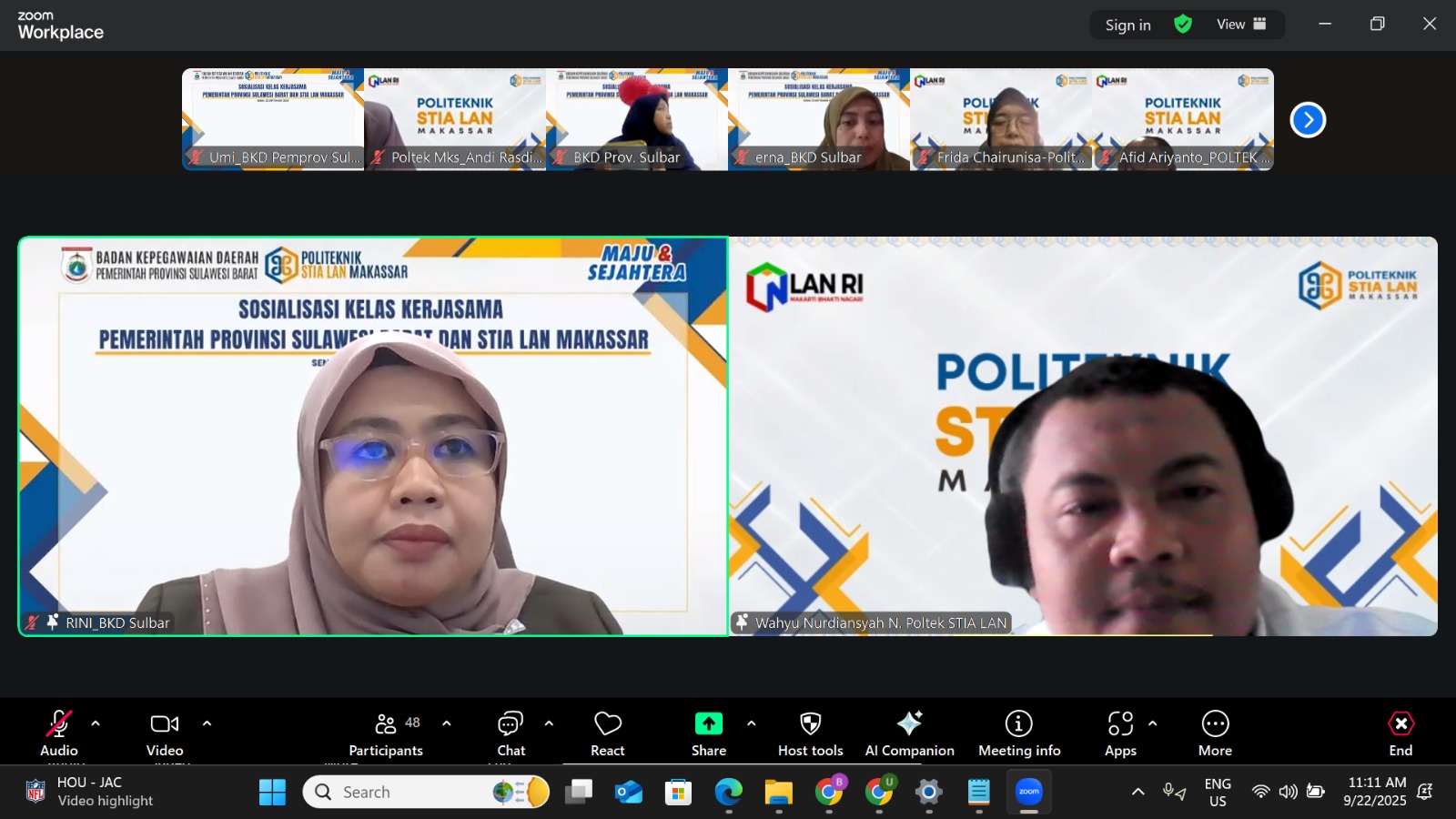Open the Windows Start menu

[272, 791]
